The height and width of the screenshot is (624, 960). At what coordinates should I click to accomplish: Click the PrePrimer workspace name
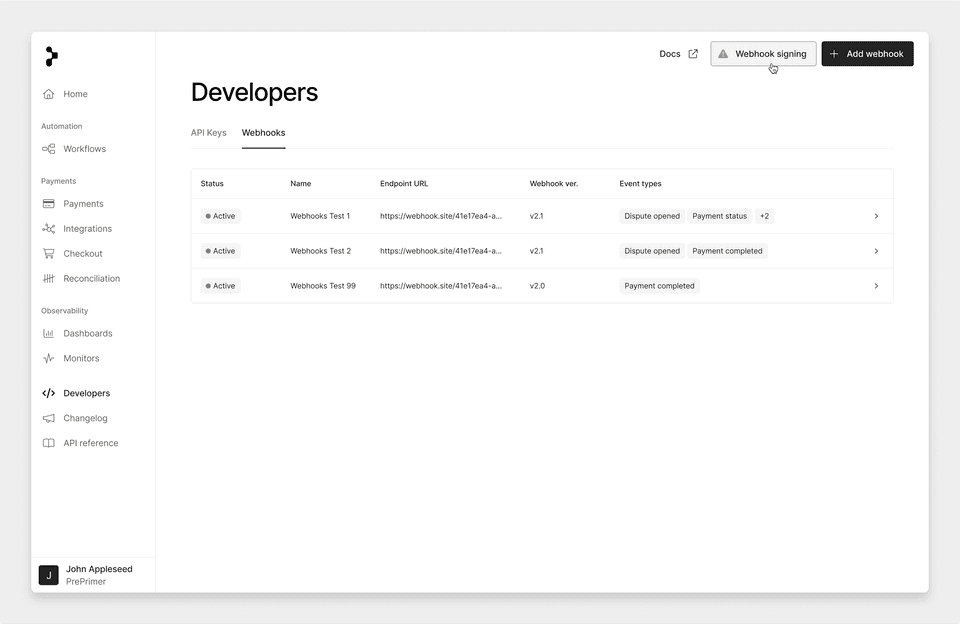[86, 582]
